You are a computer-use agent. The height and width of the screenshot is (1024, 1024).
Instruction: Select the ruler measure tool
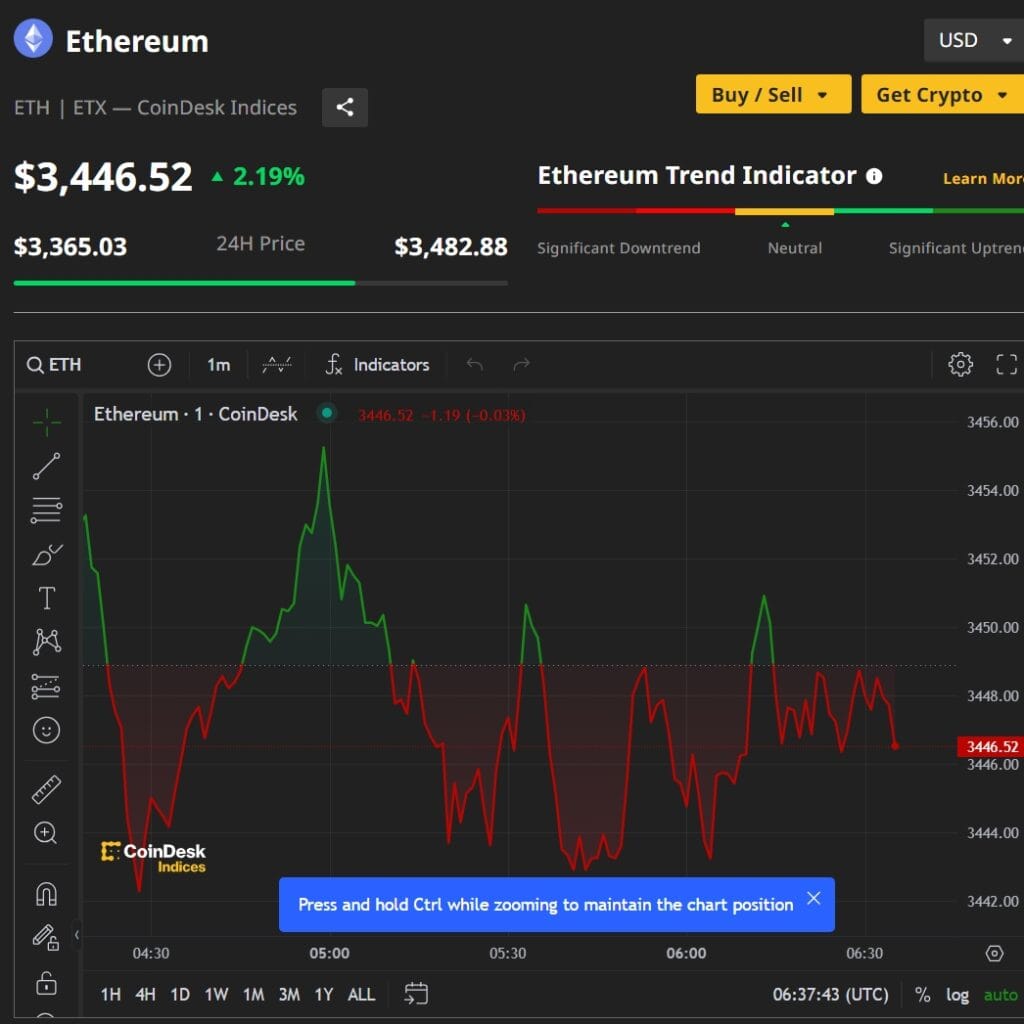(46, 790)
